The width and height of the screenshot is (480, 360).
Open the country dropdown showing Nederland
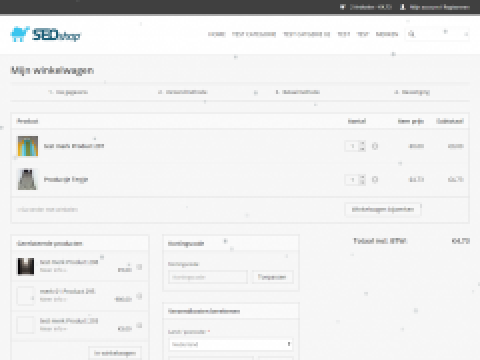pyautogui.click(x=231, y=344)
